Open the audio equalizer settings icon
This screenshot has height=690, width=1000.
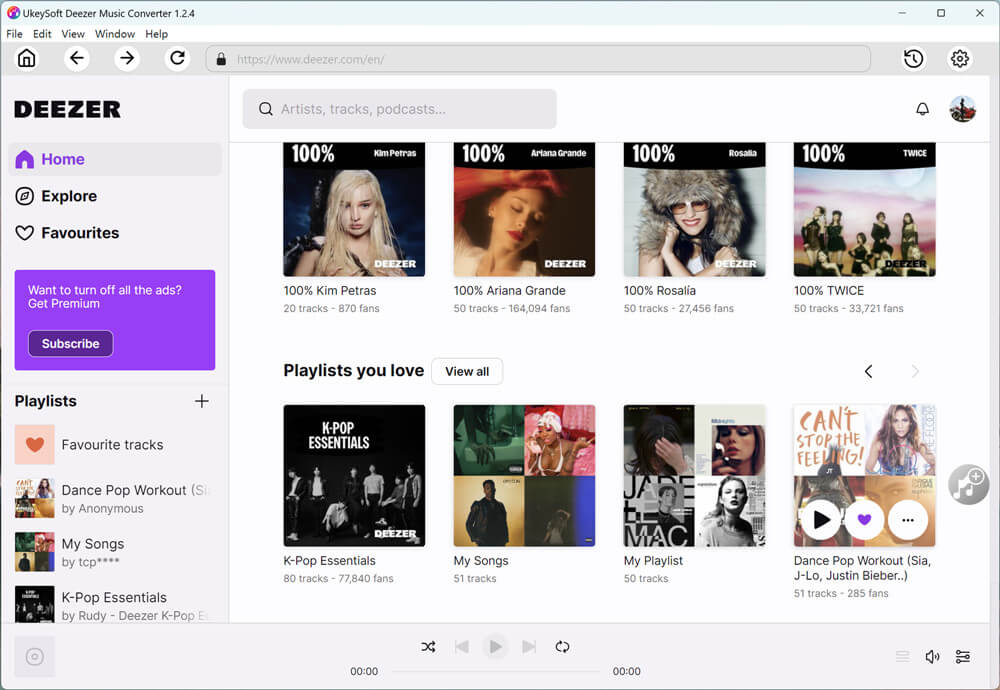pos(962,656)
